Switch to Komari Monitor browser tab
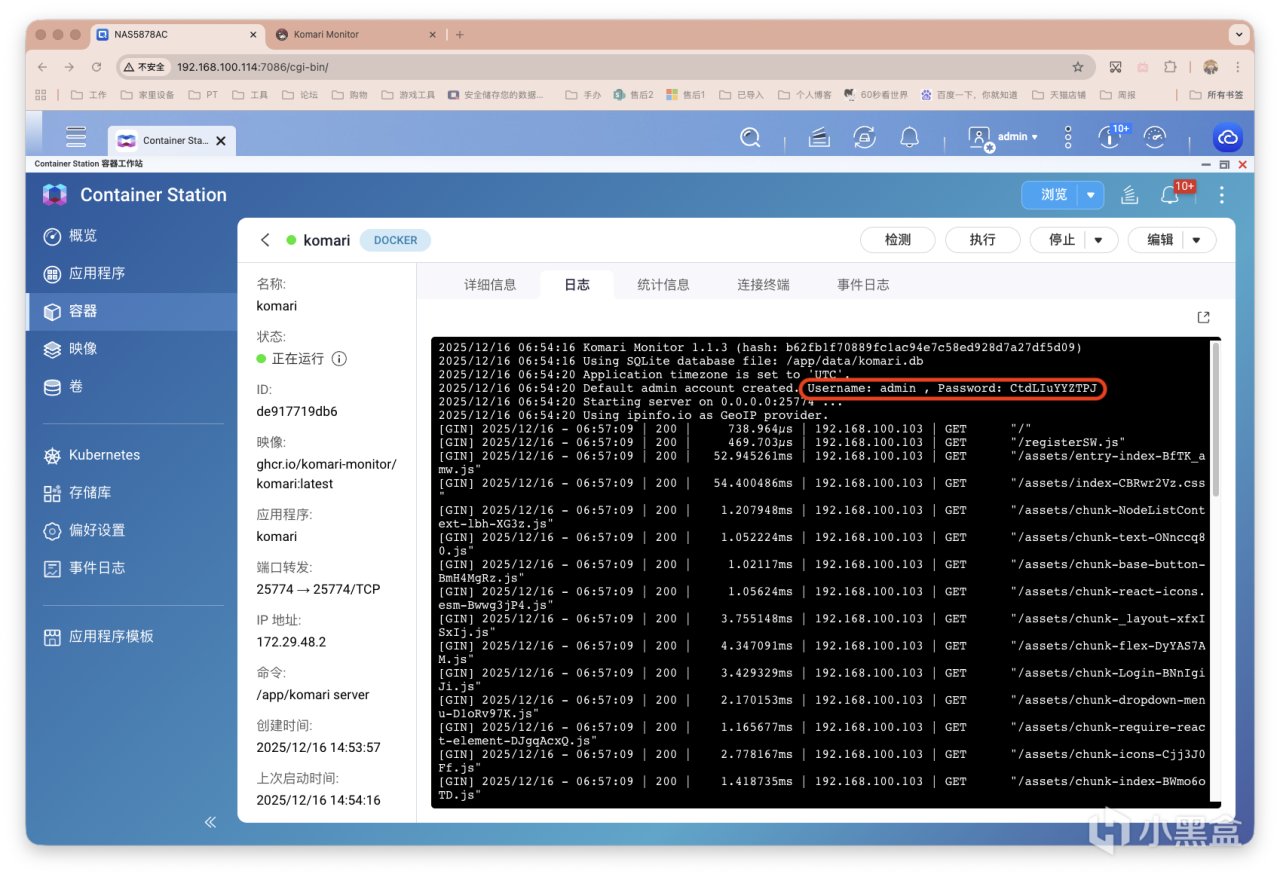1280x877 pixels. click(357, 34)
